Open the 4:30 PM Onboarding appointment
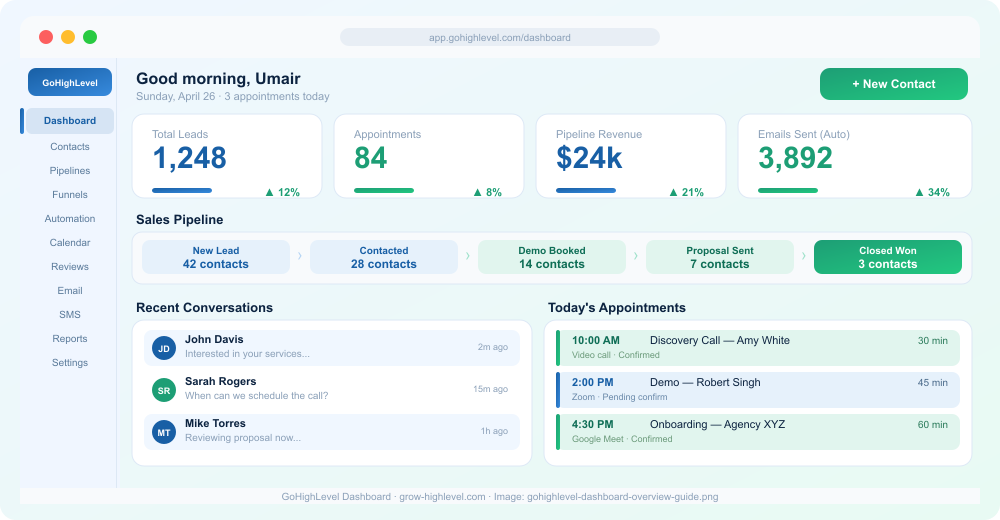 click(758, 432)
